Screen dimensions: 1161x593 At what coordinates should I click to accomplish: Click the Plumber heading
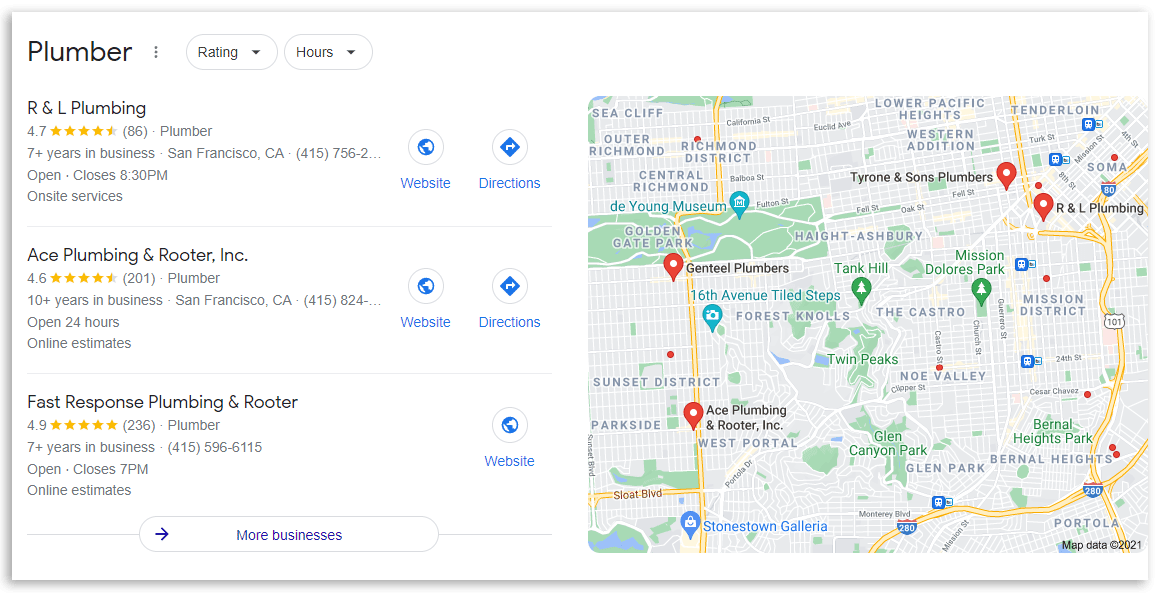tap(80, 53)
